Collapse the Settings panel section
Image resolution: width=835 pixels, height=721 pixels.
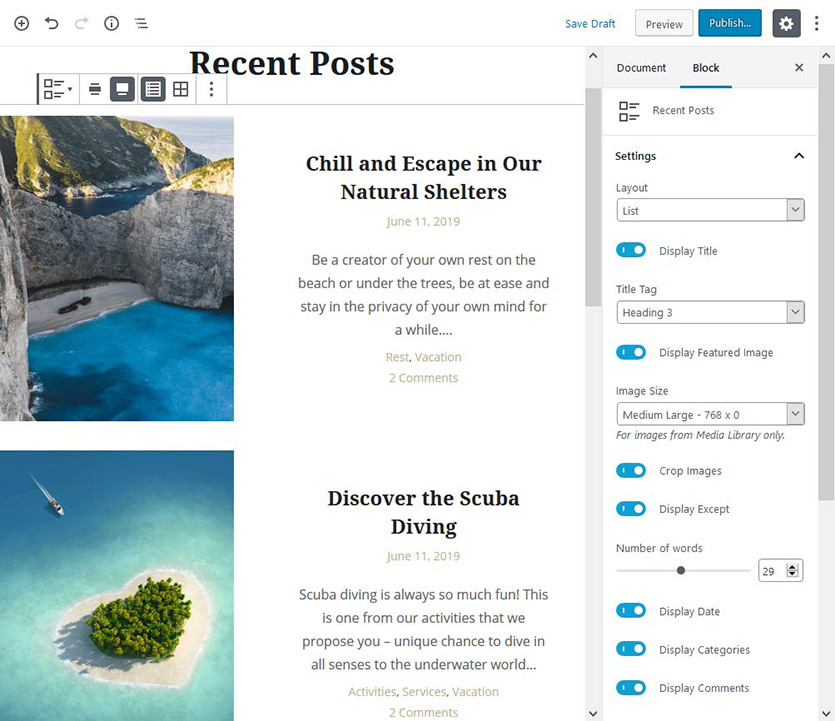coord(799,156)
